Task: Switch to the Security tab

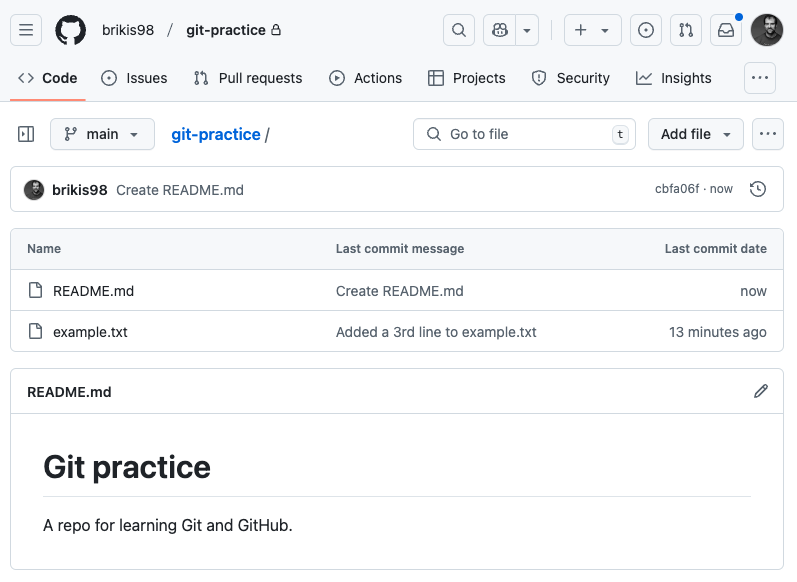Action: point(570,78)
